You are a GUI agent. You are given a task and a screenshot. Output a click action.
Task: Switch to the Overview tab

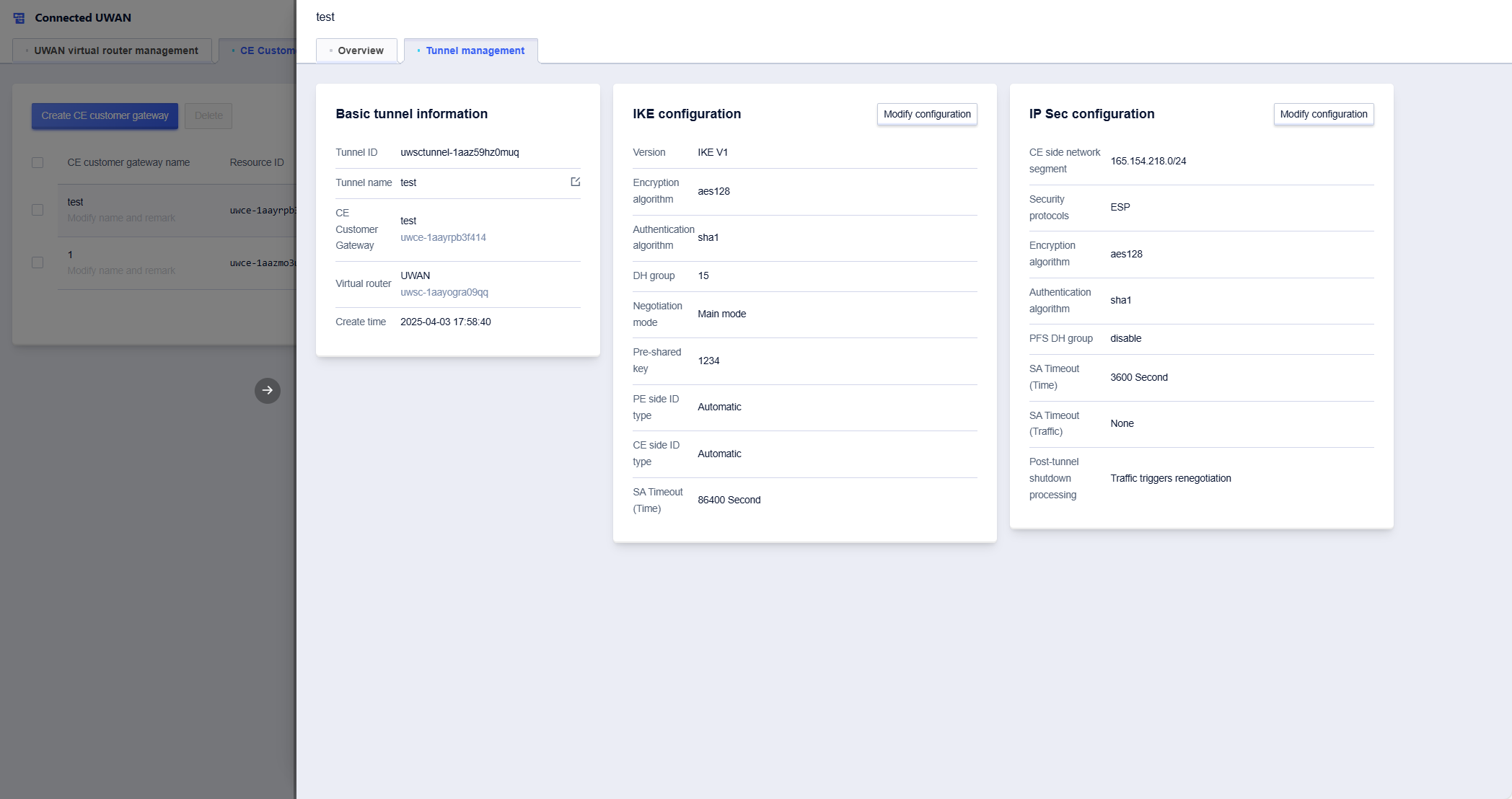[356, 50]
